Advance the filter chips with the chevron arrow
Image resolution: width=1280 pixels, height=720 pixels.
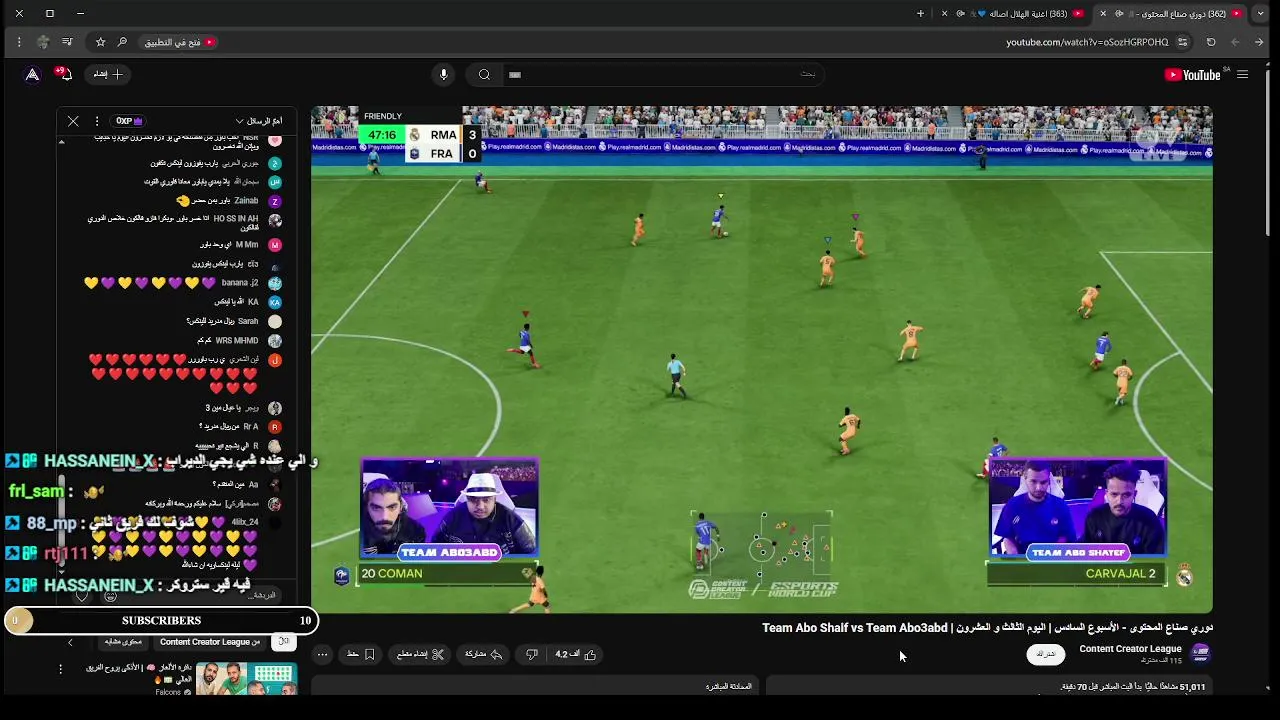click(x=70, y=642)
